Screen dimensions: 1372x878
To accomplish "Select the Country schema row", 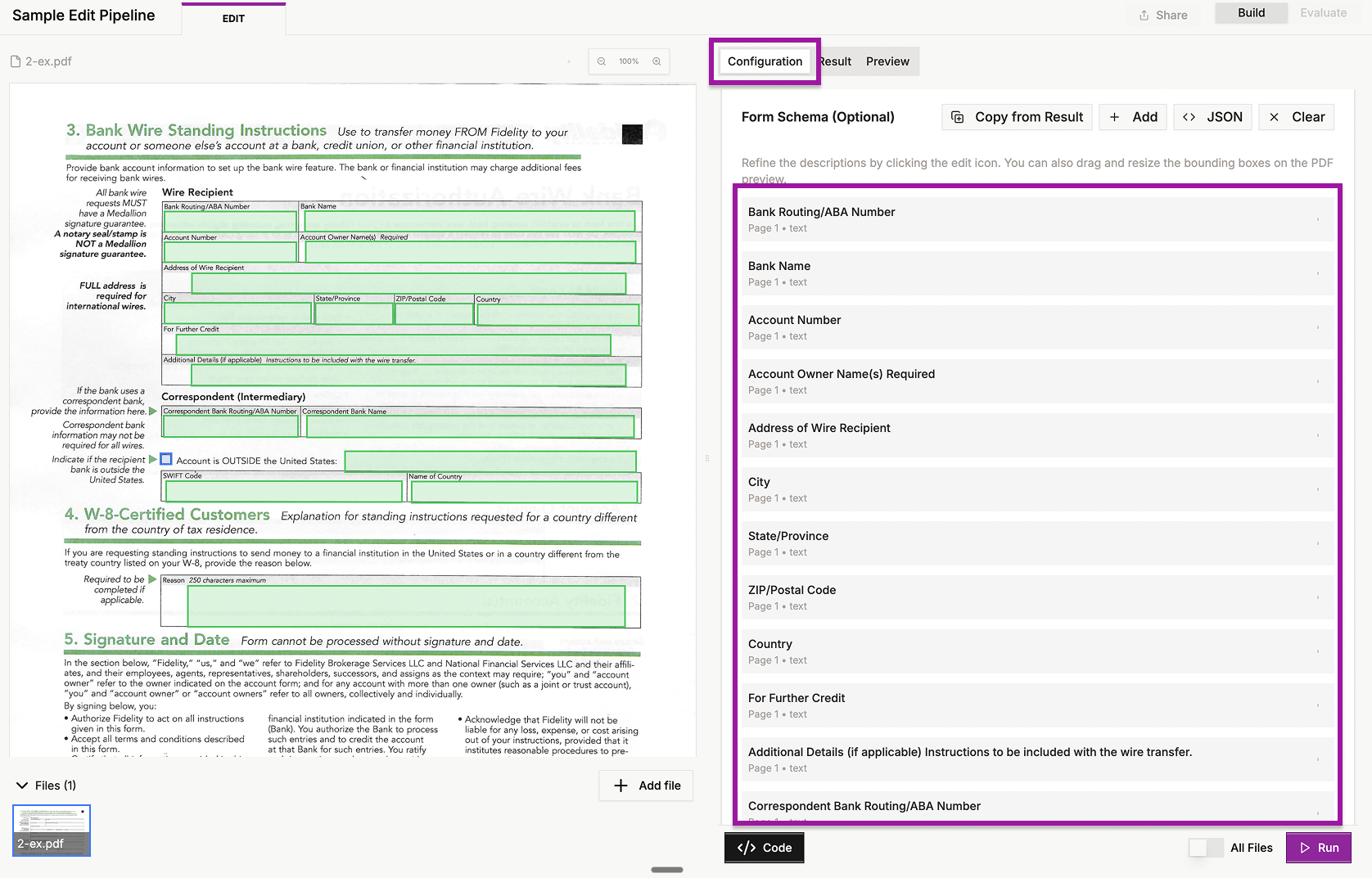I will pos(1037,651).
